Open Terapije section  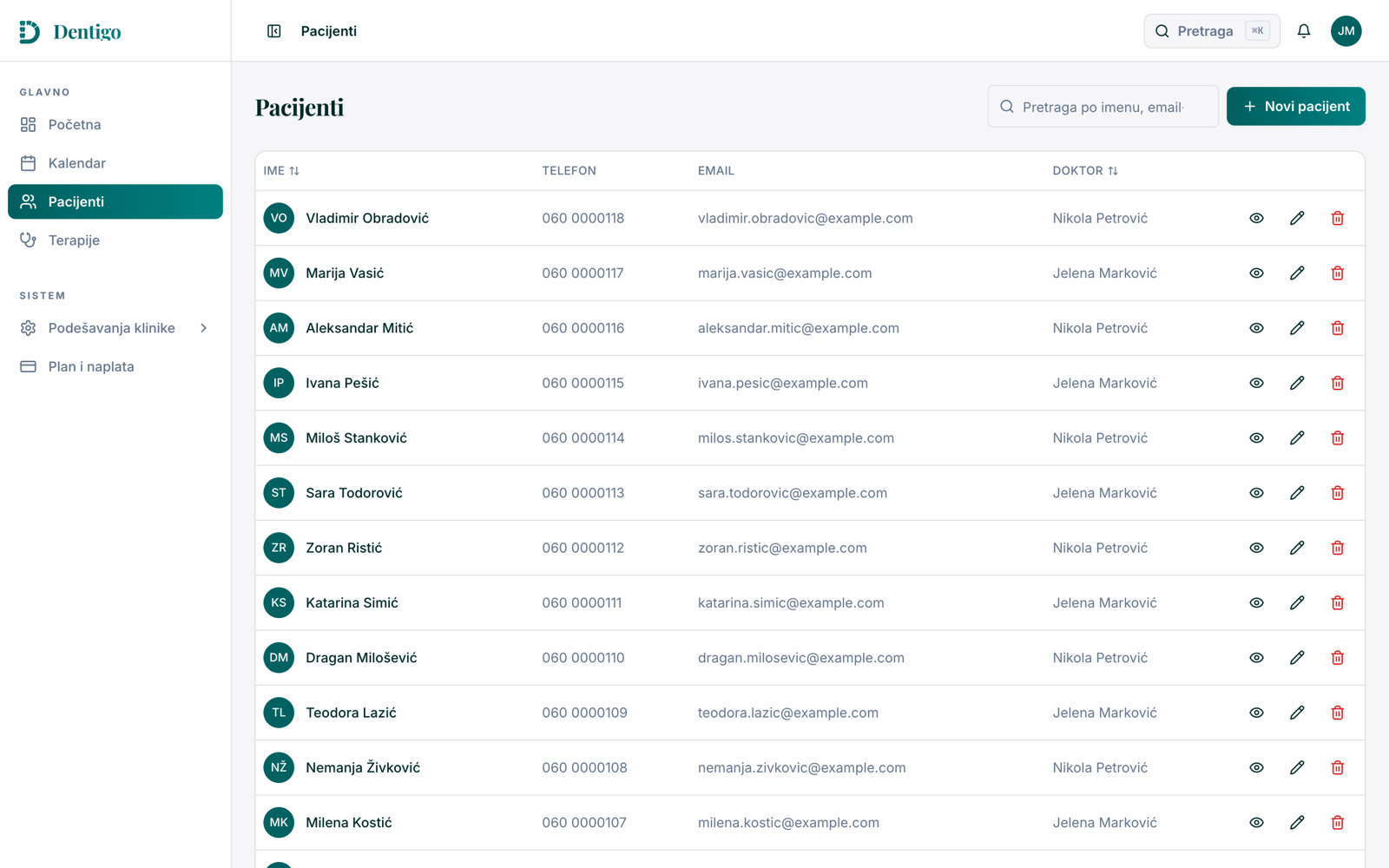pos(115,240)
